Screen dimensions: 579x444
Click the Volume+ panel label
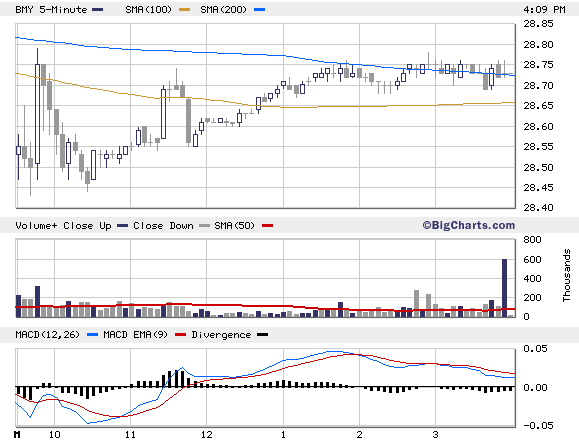coord(36,226)
